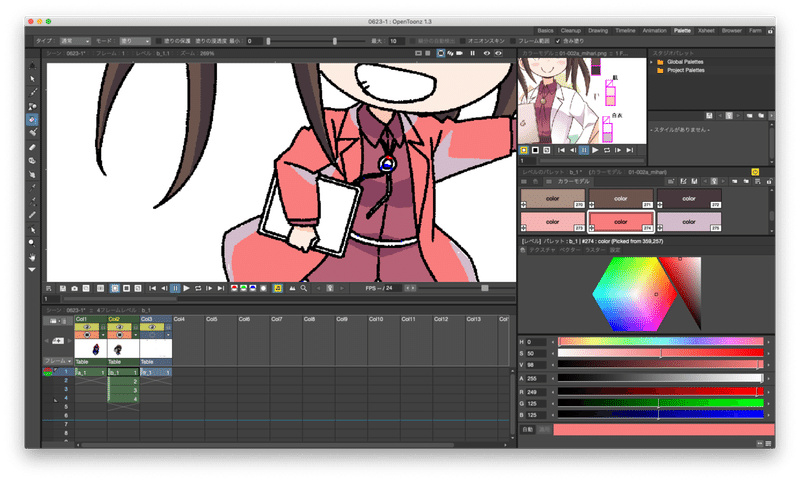Toggle Col2 preview visibility eye
Image resolution: width=800 pixels, height=481 pixels.
(119, 327)
